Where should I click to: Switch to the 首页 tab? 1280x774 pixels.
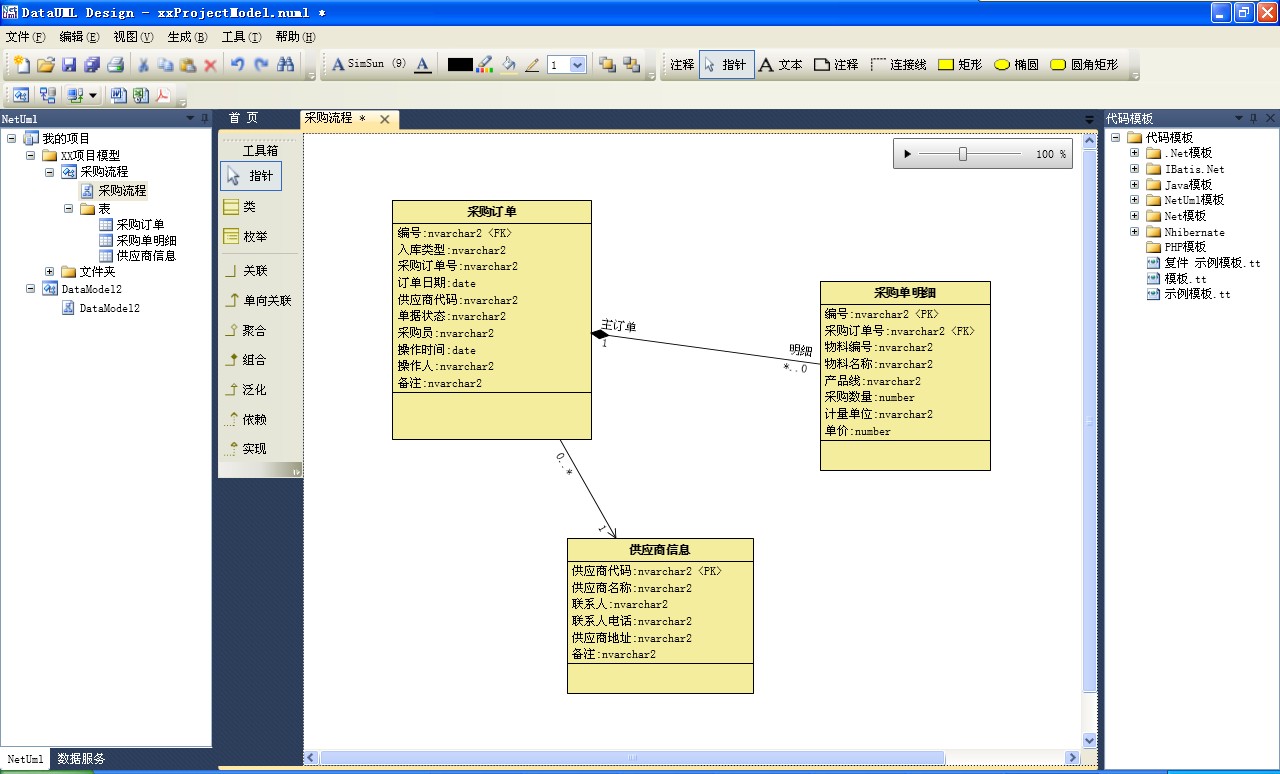point(243,118)
